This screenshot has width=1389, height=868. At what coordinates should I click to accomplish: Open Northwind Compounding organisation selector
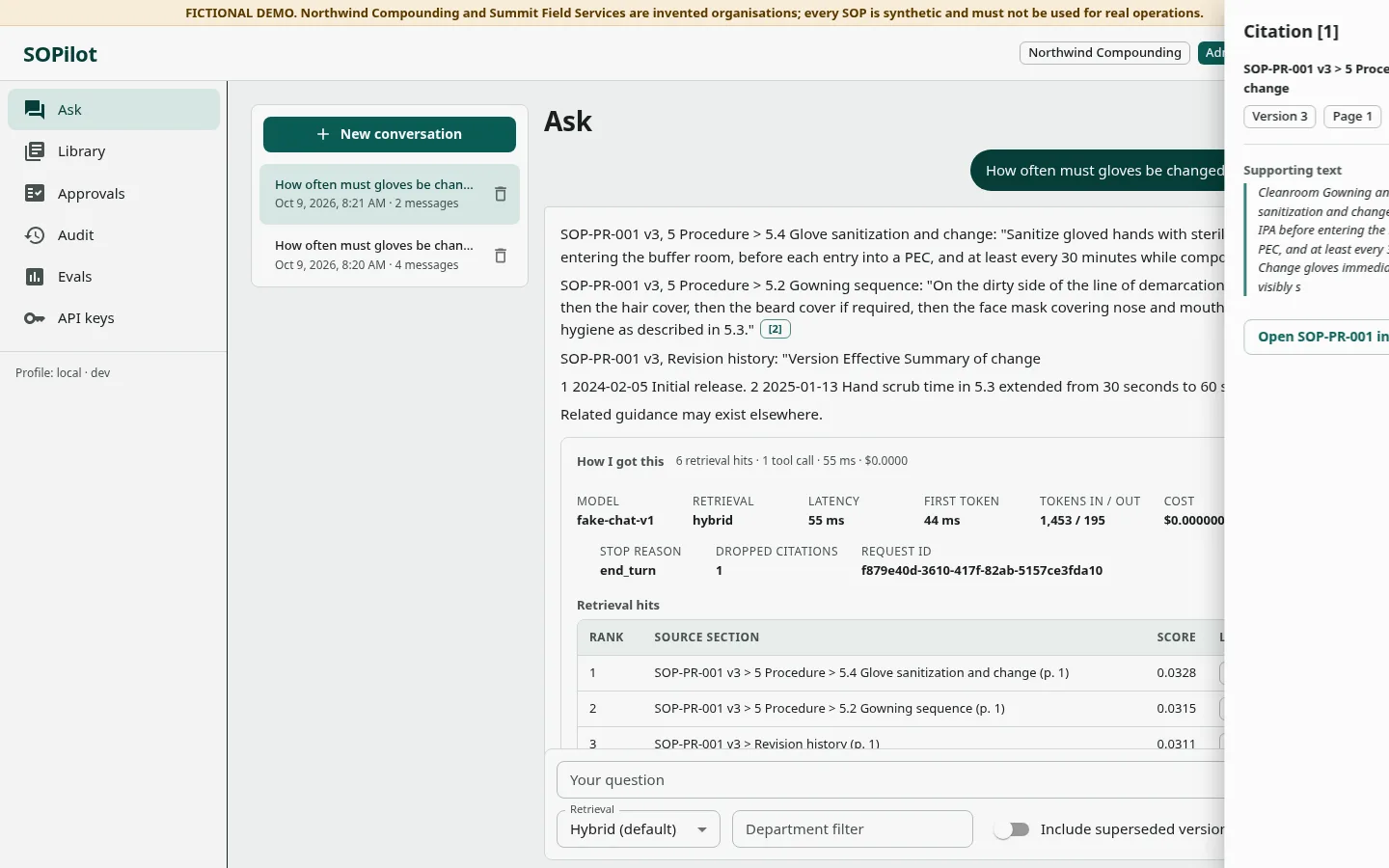pos(1104,53)
